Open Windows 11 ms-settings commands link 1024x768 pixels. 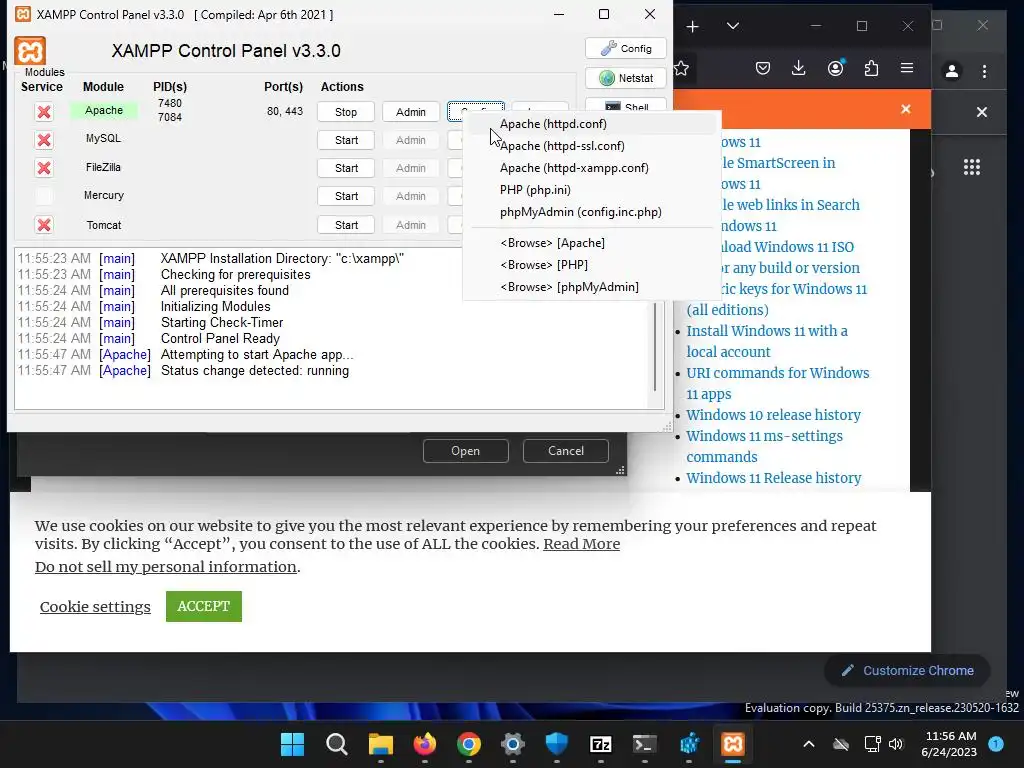pyautogui.click(x=764, y=446)
